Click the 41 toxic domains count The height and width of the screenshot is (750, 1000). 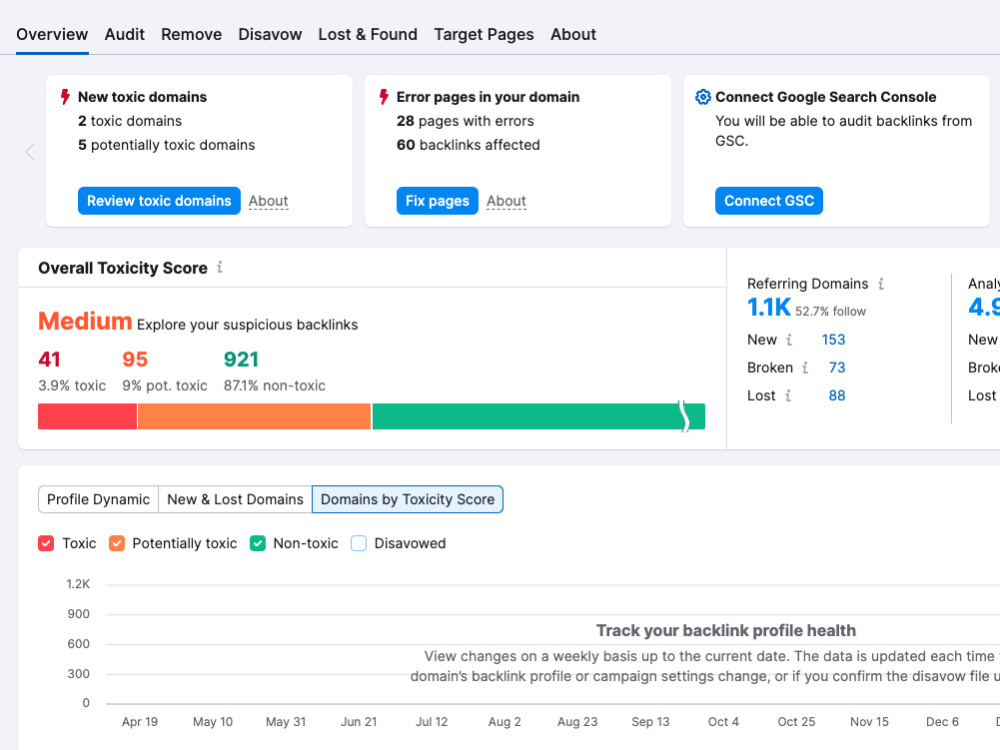pos(49,360)
